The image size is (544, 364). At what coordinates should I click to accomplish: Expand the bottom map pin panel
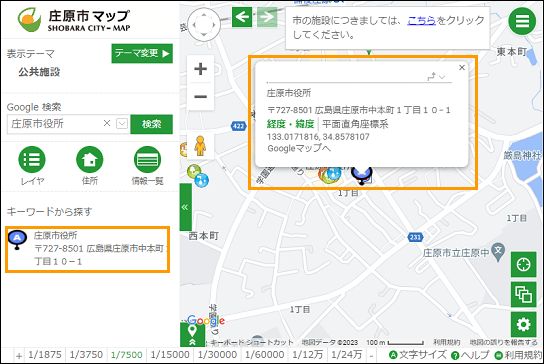pos(192,335)
